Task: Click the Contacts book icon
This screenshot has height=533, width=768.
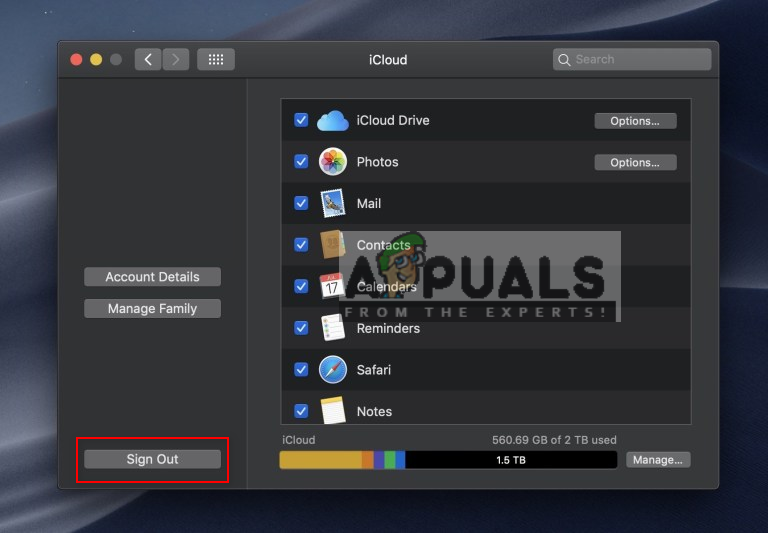Action: (x=333, y=244)
